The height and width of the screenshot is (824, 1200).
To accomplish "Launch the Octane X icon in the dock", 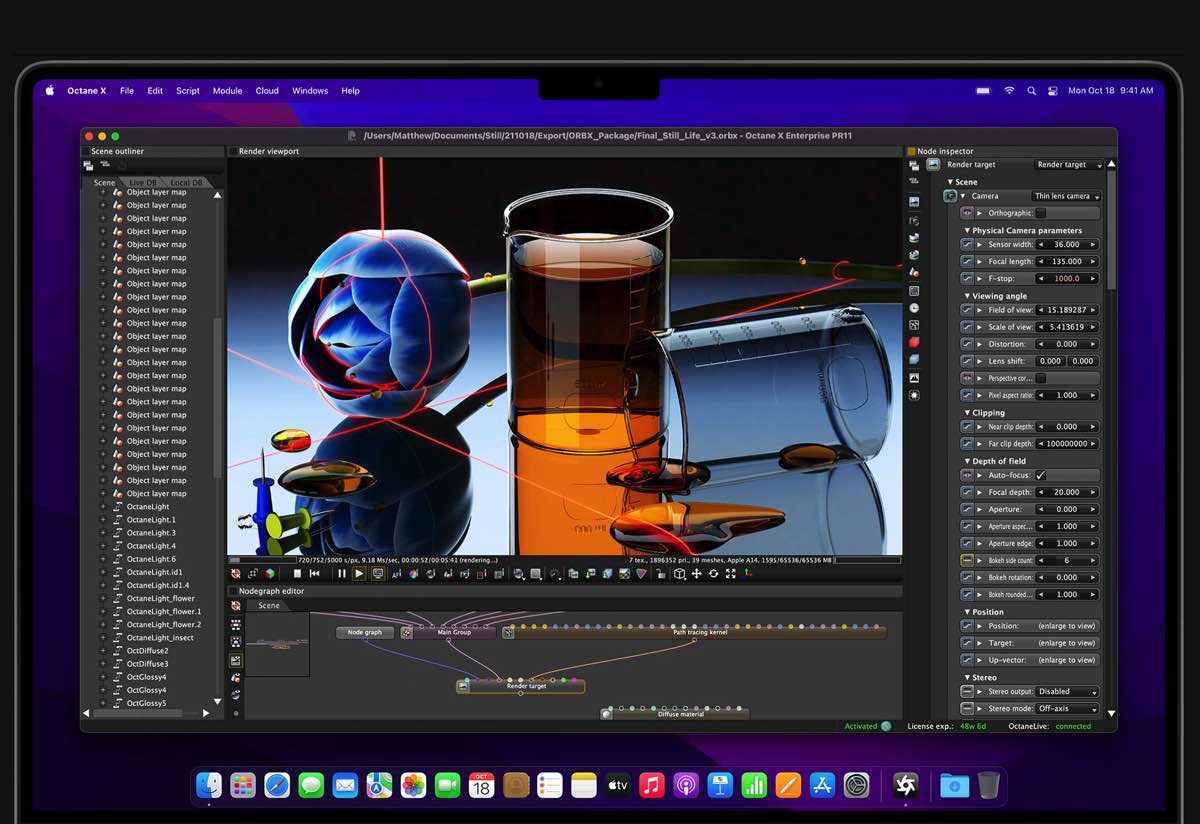I will click(x=905, y=785).
